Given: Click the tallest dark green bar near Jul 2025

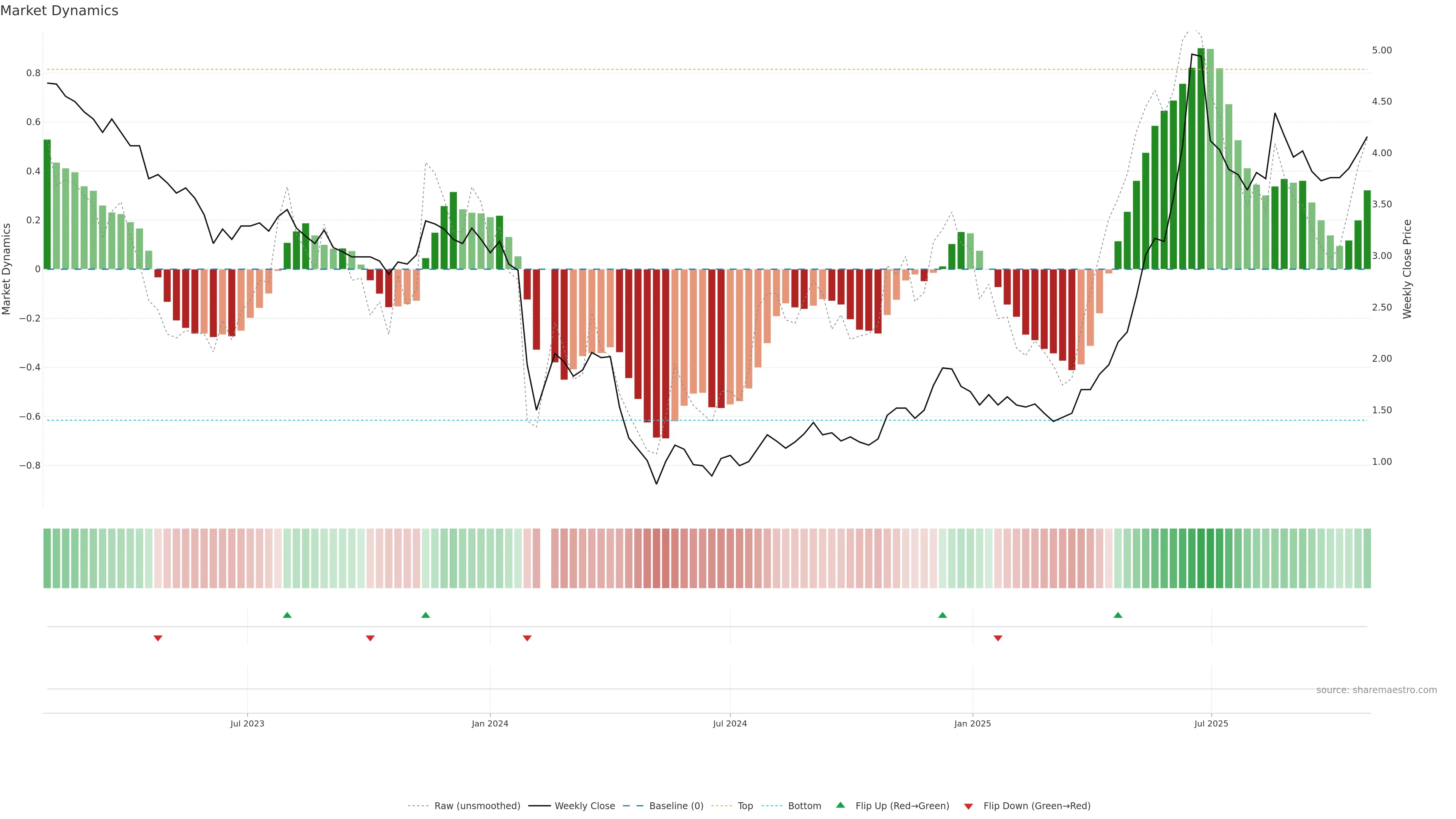Looking at the screenshot, I should click(1200, 158).
